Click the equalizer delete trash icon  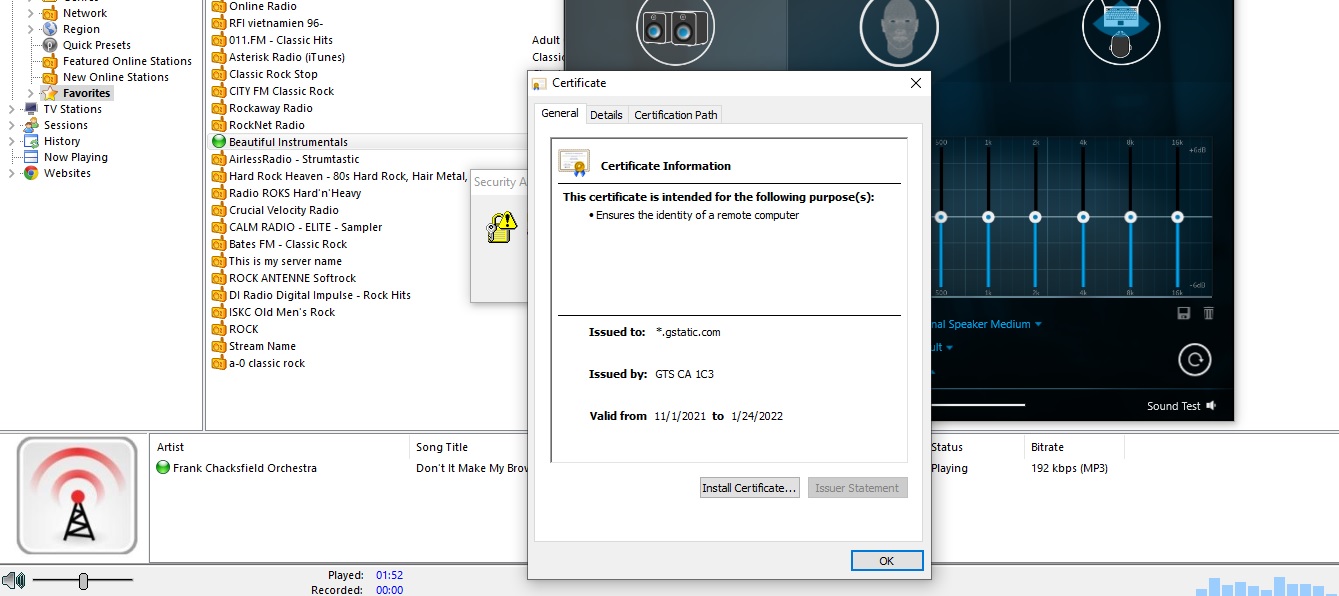1208,313
